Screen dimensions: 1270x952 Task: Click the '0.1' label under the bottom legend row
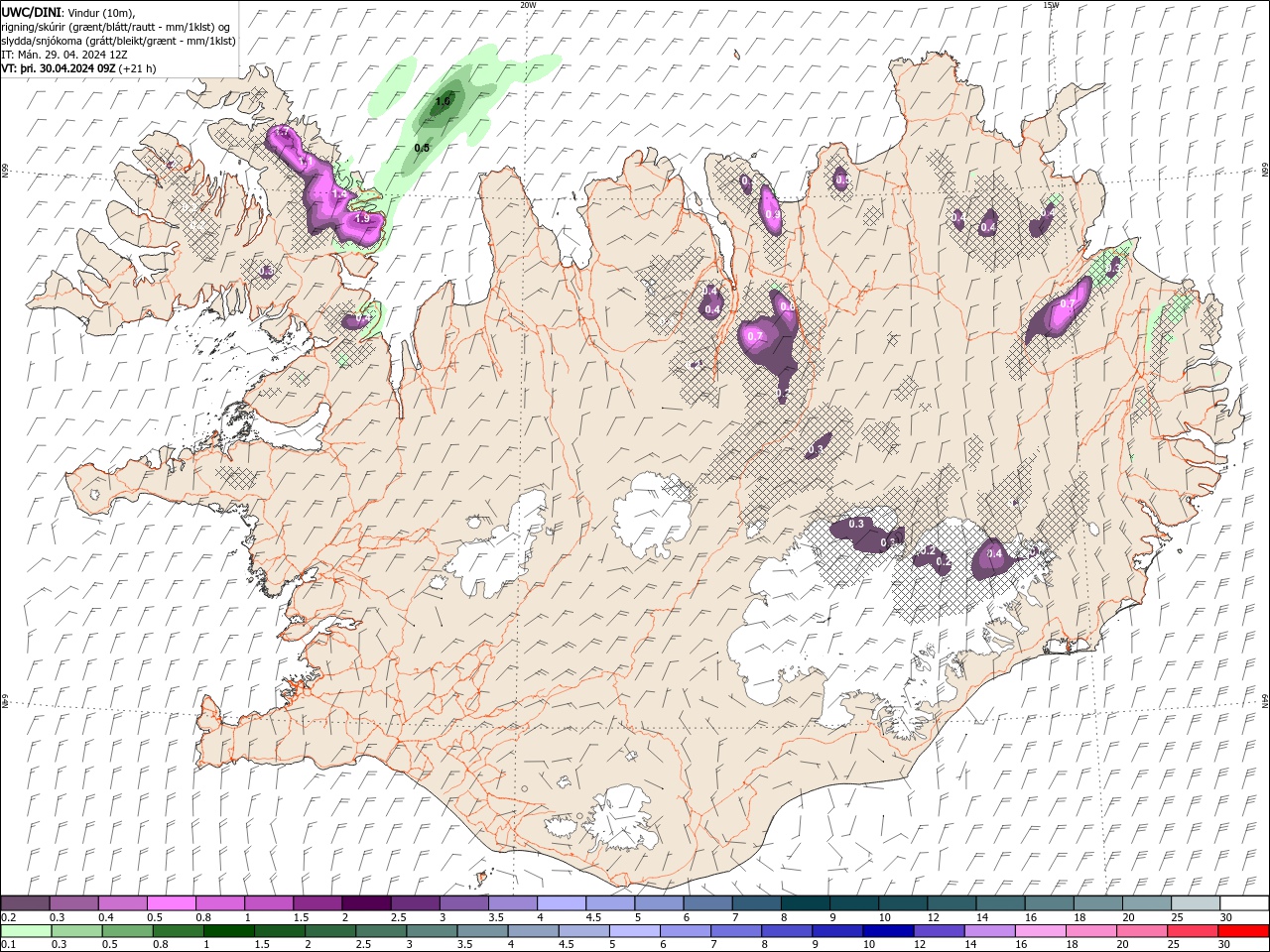pos(8,945)
